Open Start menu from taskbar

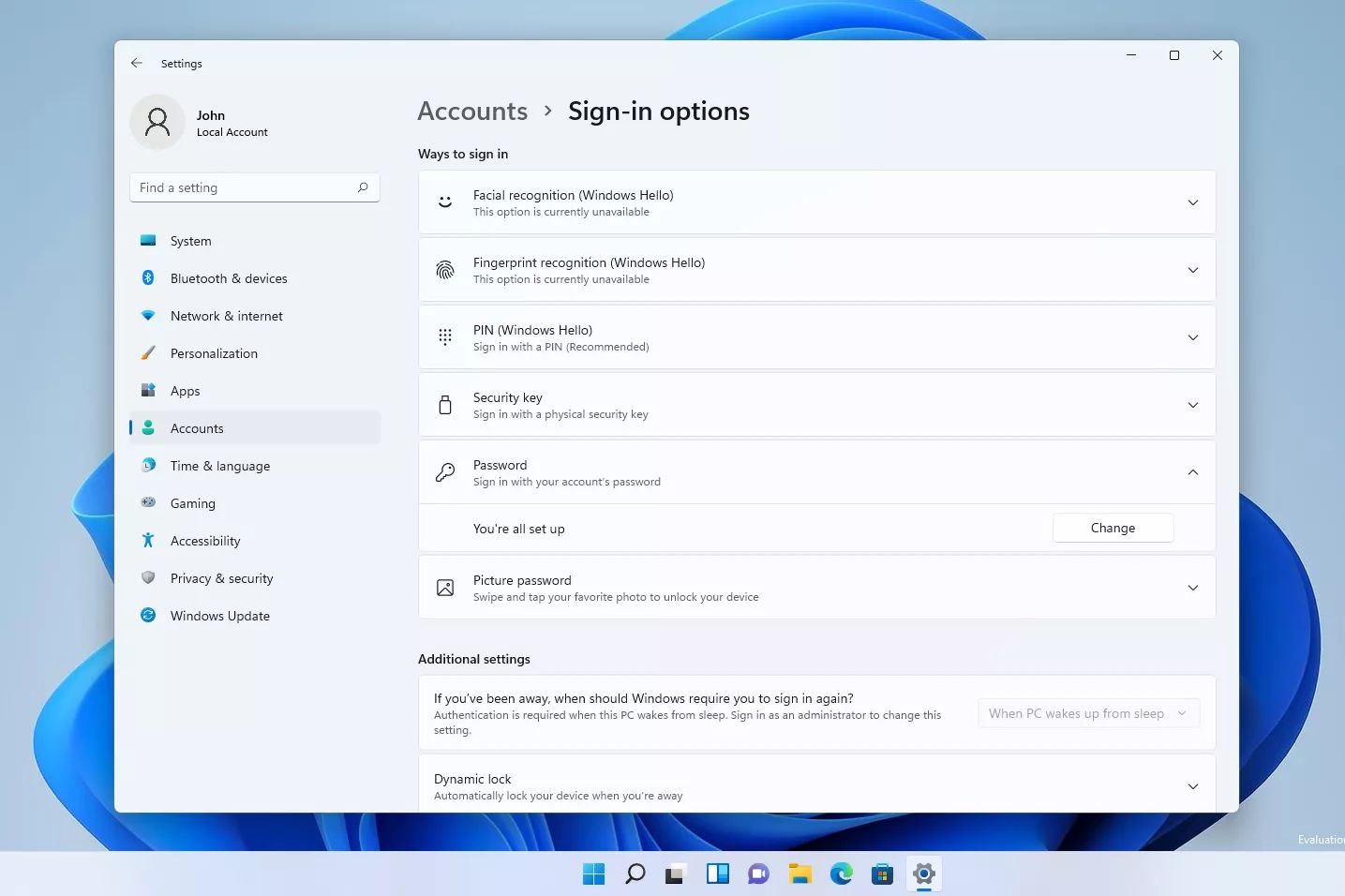coord(594,874)
